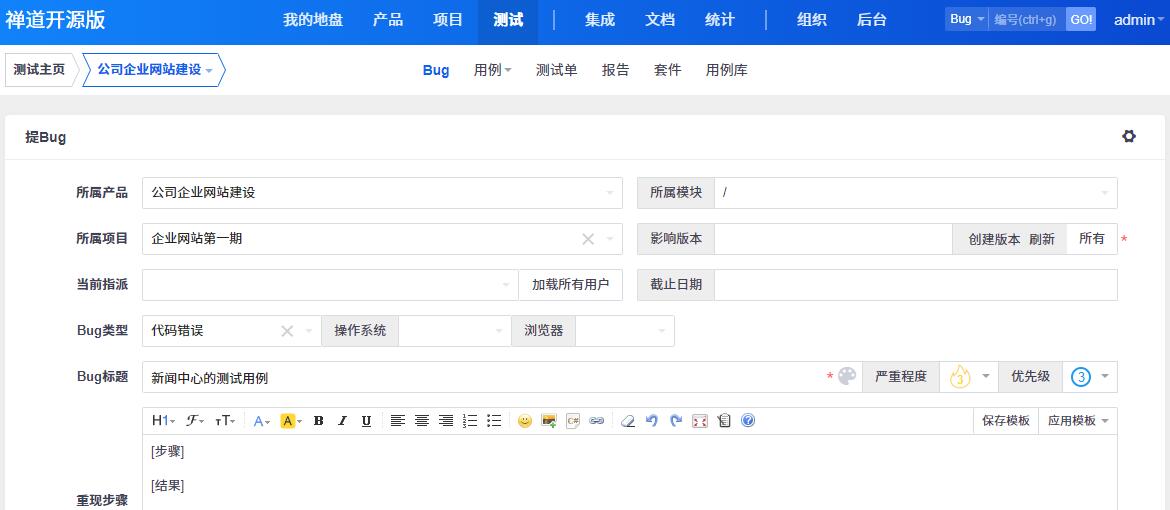Image resolution: width=1170 pixels, height=510 pixels.
Task: Open the priority (优先级) dropdown
Action: click(x=1089, y=377)
